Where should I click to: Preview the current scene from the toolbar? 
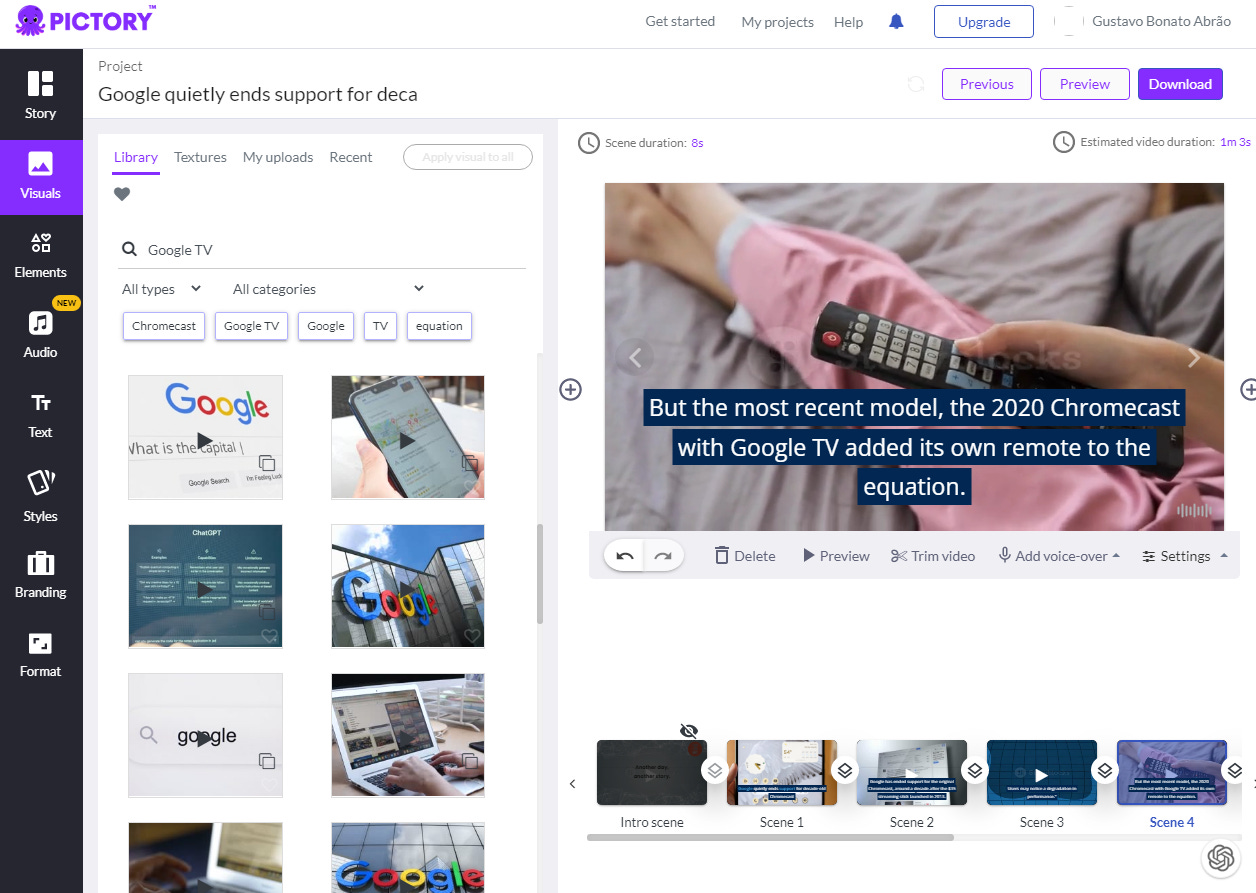836,556
